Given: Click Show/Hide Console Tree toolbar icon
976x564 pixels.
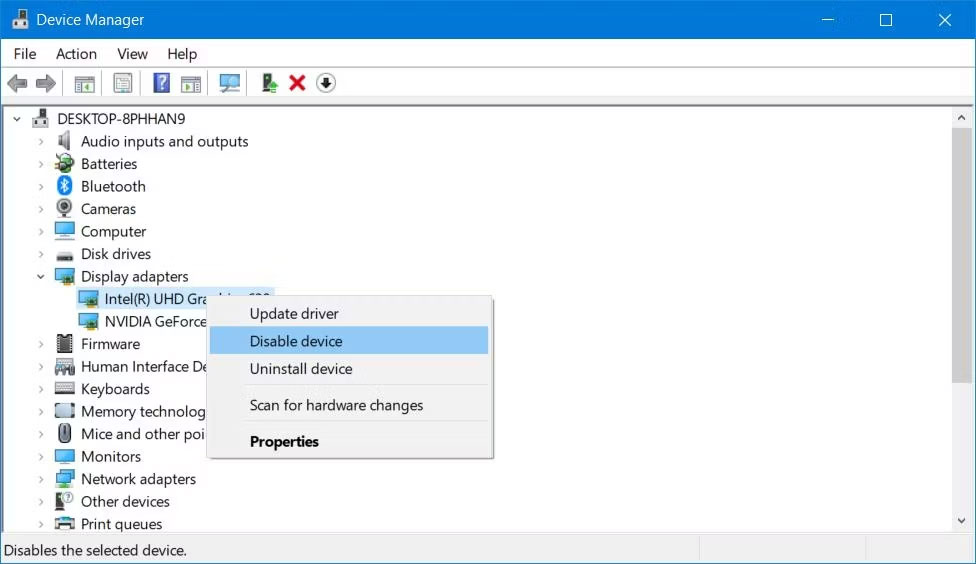Looking at the screenshot, I should [85, 83].
